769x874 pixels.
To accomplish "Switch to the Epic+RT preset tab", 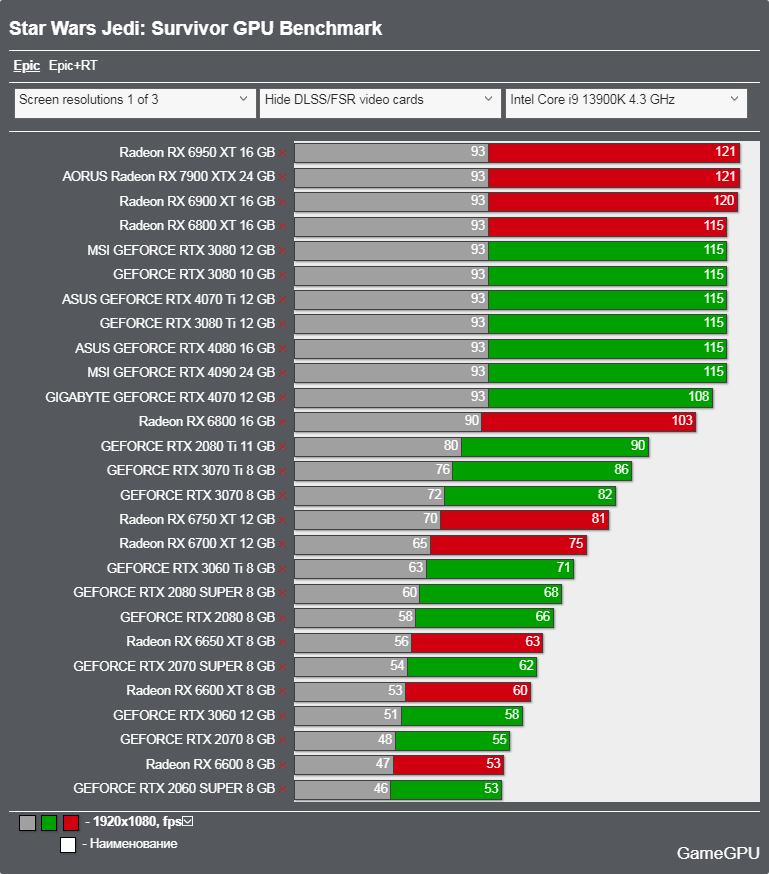I will click(73, 66).
